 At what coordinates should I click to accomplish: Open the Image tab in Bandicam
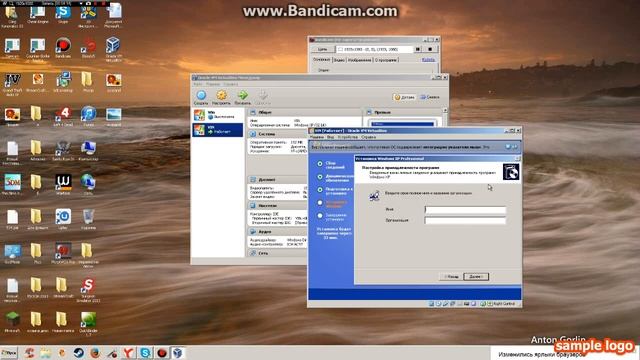[360, 60]
